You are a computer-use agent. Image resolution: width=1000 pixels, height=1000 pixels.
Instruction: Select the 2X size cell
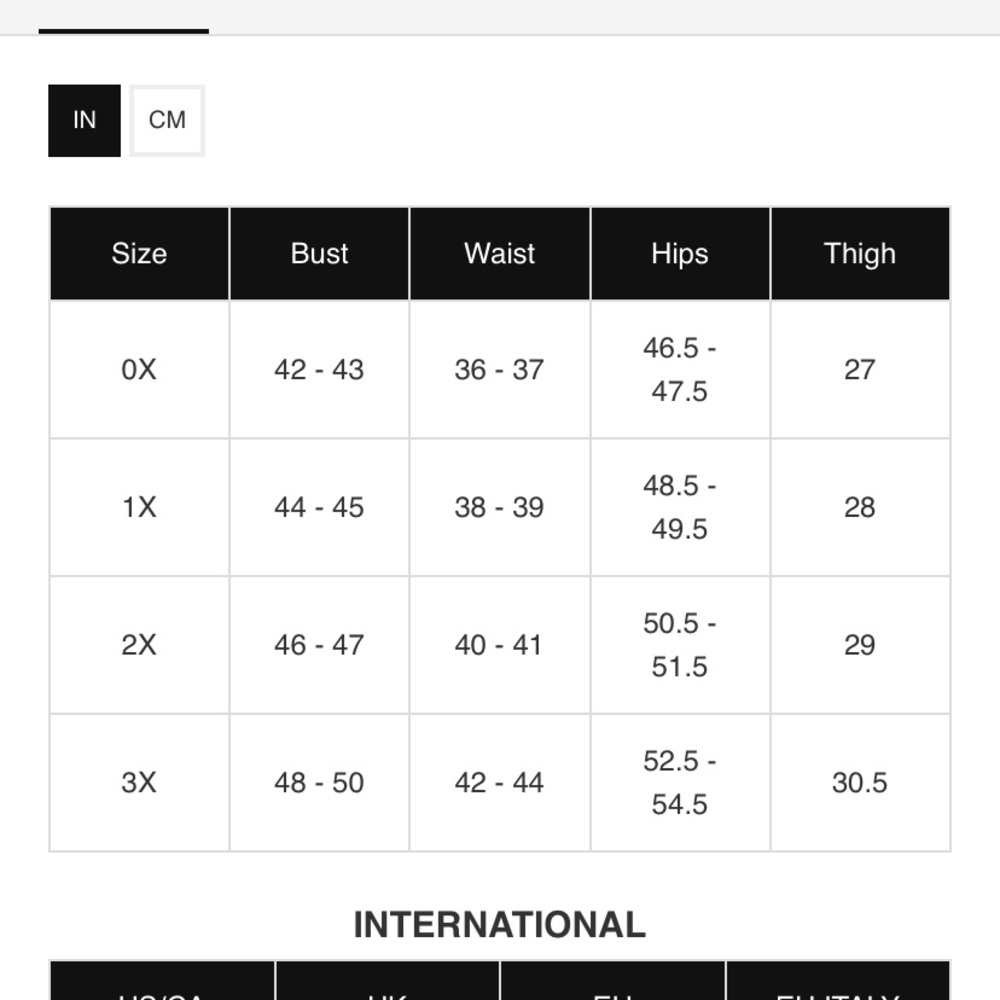tap(139, 645)
